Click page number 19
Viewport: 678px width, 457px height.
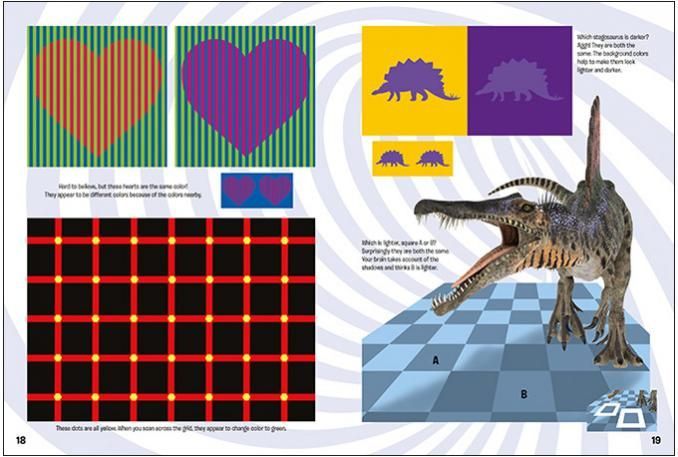point(656,440)
